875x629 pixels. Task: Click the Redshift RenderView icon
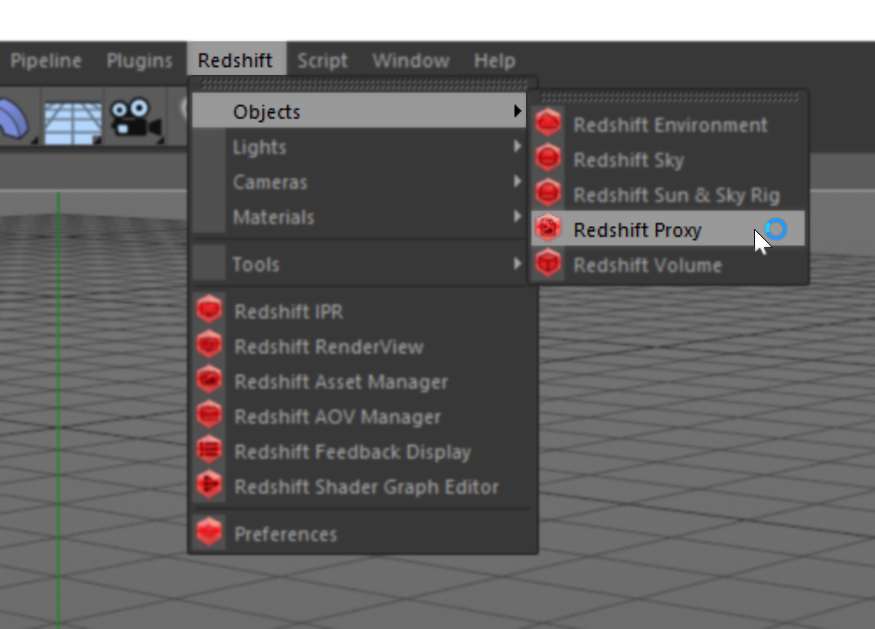209,344
